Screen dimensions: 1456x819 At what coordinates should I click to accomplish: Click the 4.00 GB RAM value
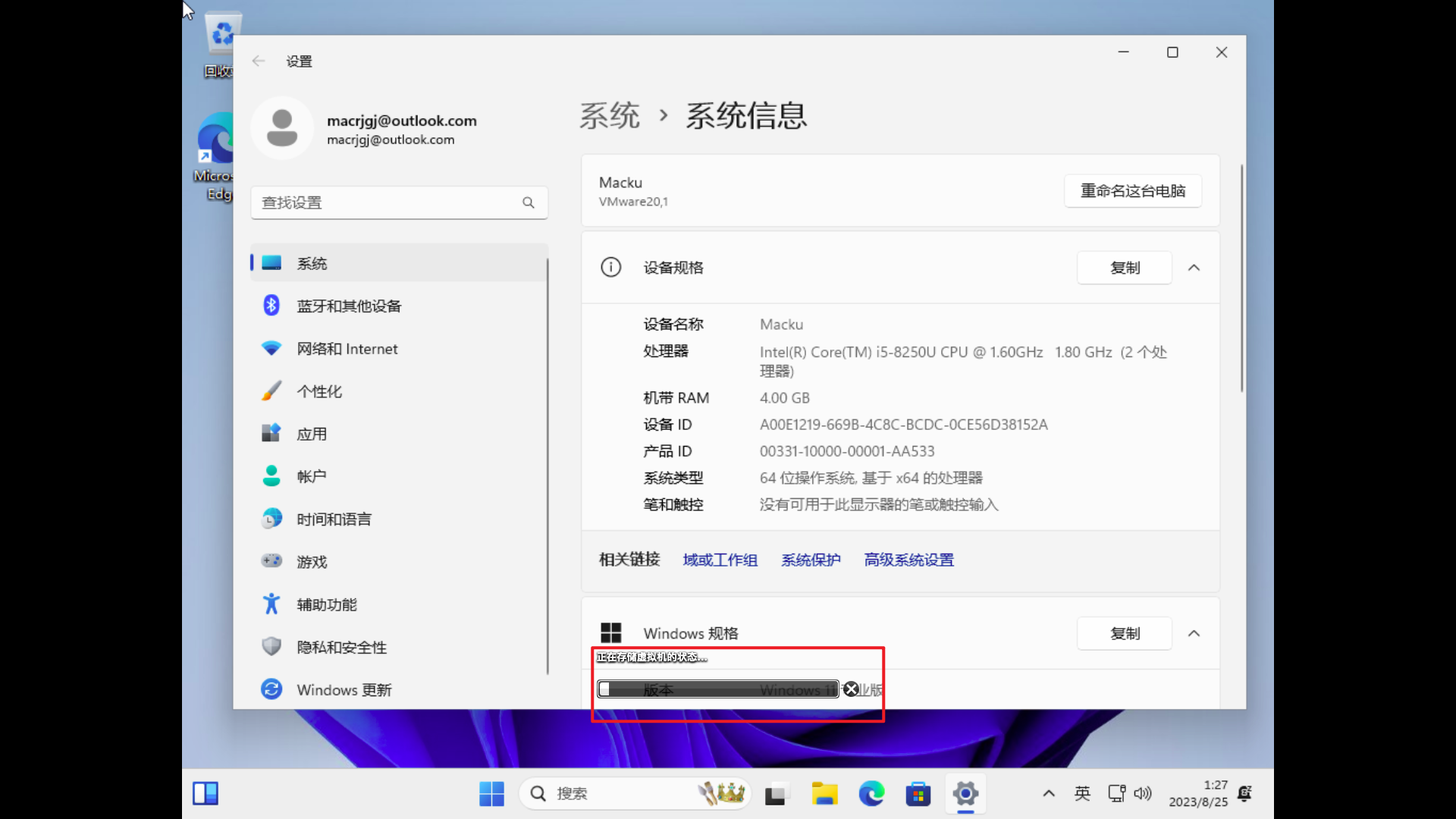pos(785,398)
